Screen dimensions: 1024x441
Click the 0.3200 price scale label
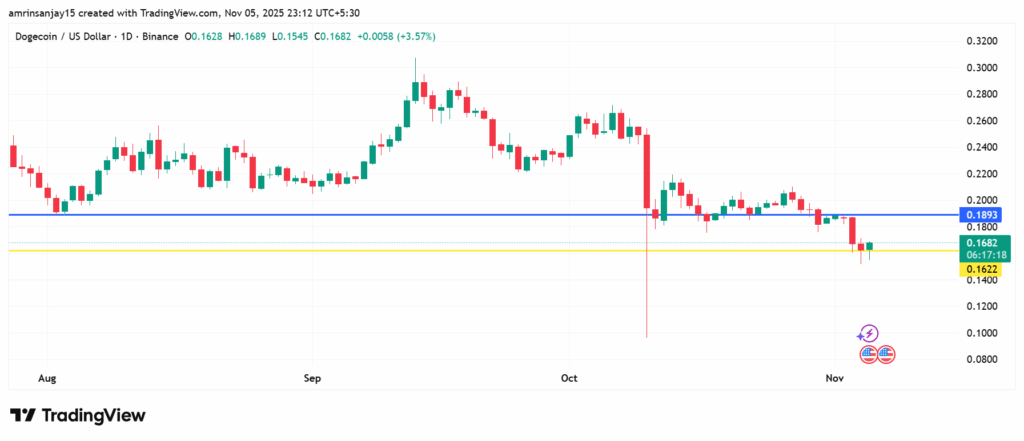tap(982, 42)
